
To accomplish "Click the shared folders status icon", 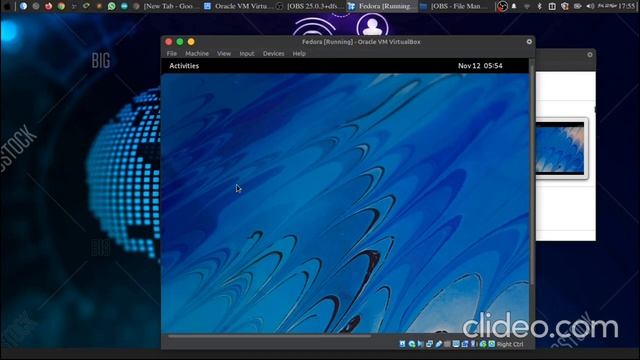I will click(x=447, y=344).
